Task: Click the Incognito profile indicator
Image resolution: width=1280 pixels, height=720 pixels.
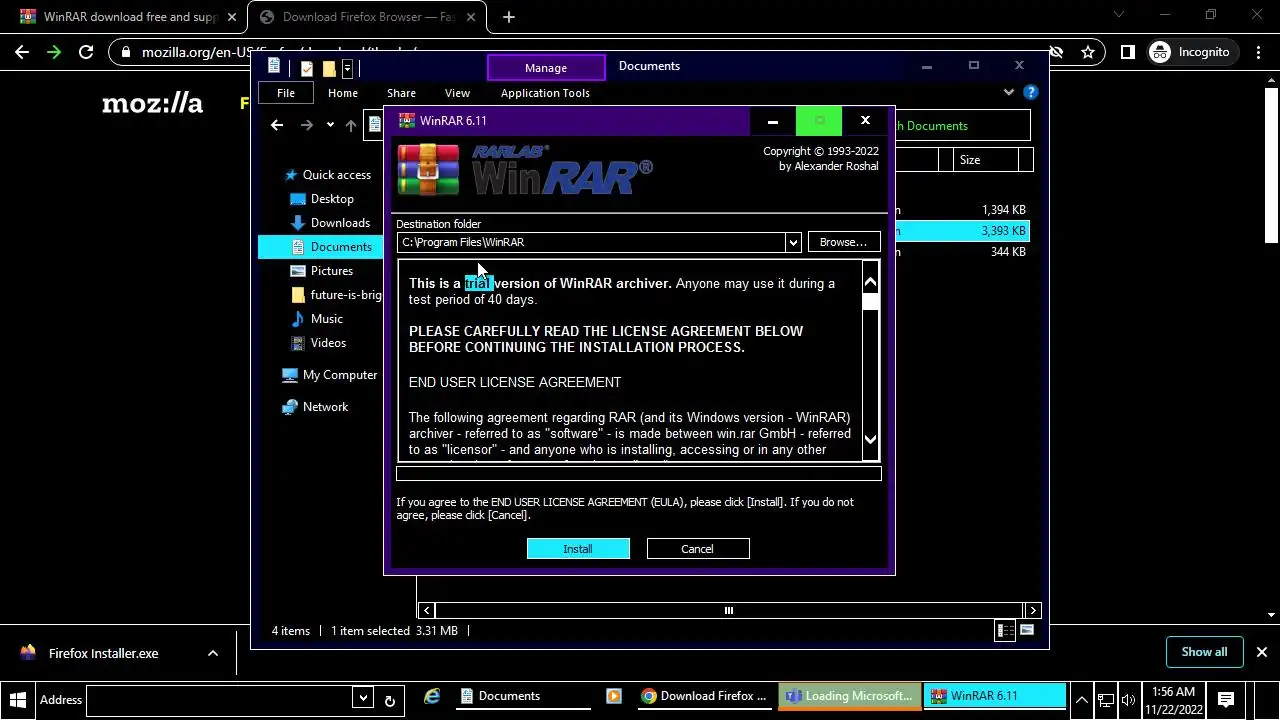Action: pos(1190,52)
